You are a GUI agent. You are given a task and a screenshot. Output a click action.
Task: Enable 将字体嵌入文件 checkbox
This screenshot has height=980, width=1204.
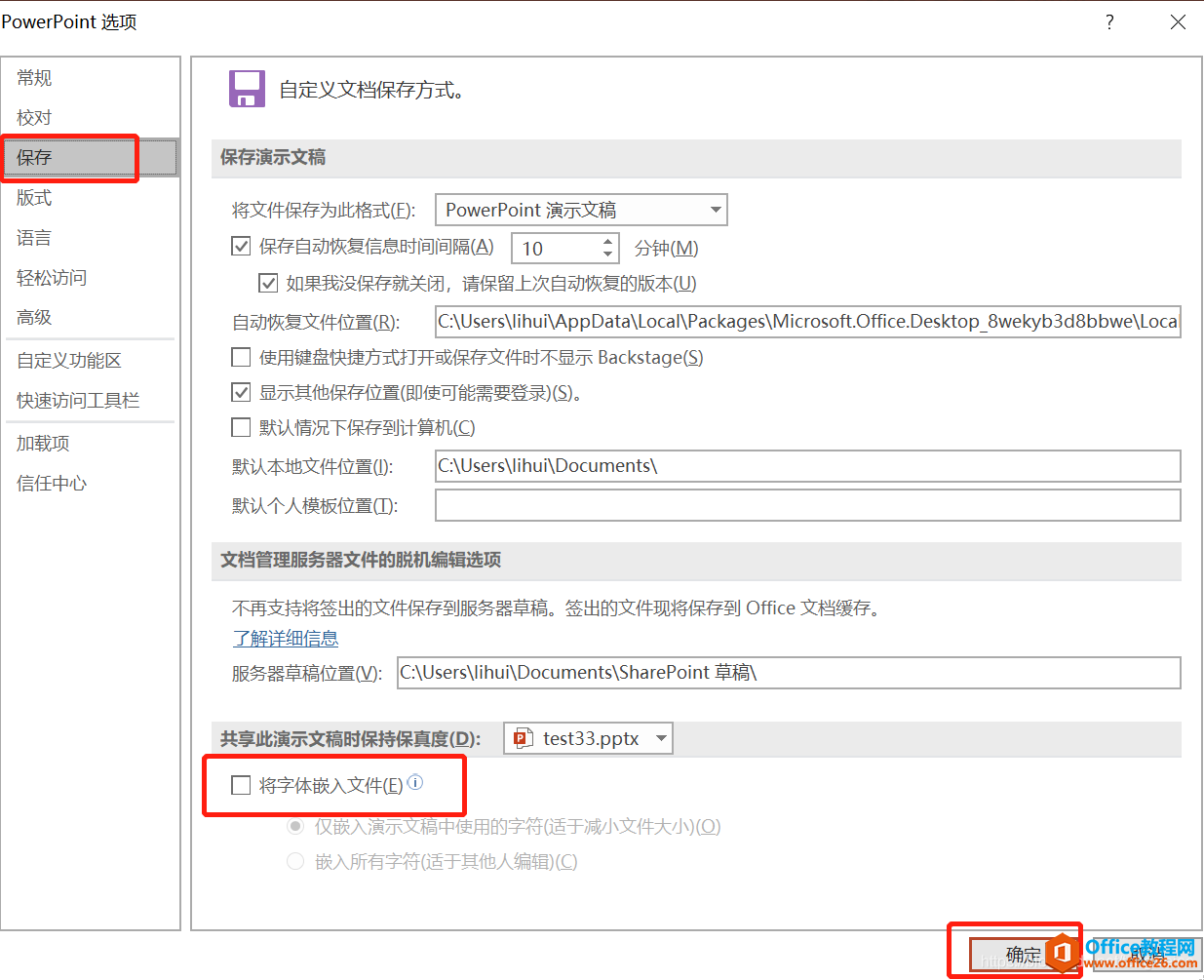point(241,785)
